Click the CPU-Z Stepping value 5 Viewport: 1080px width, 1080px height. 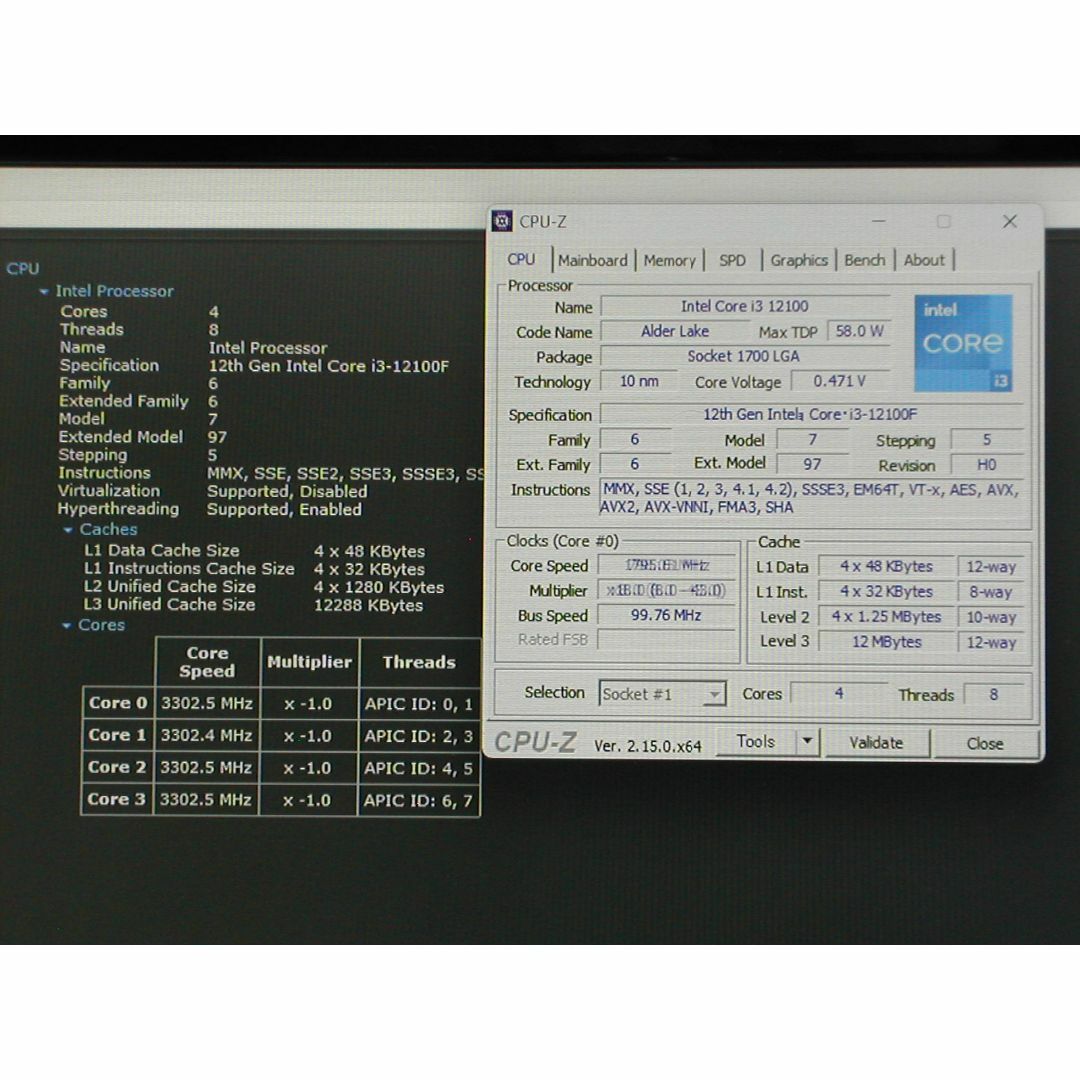pos(987,439)
